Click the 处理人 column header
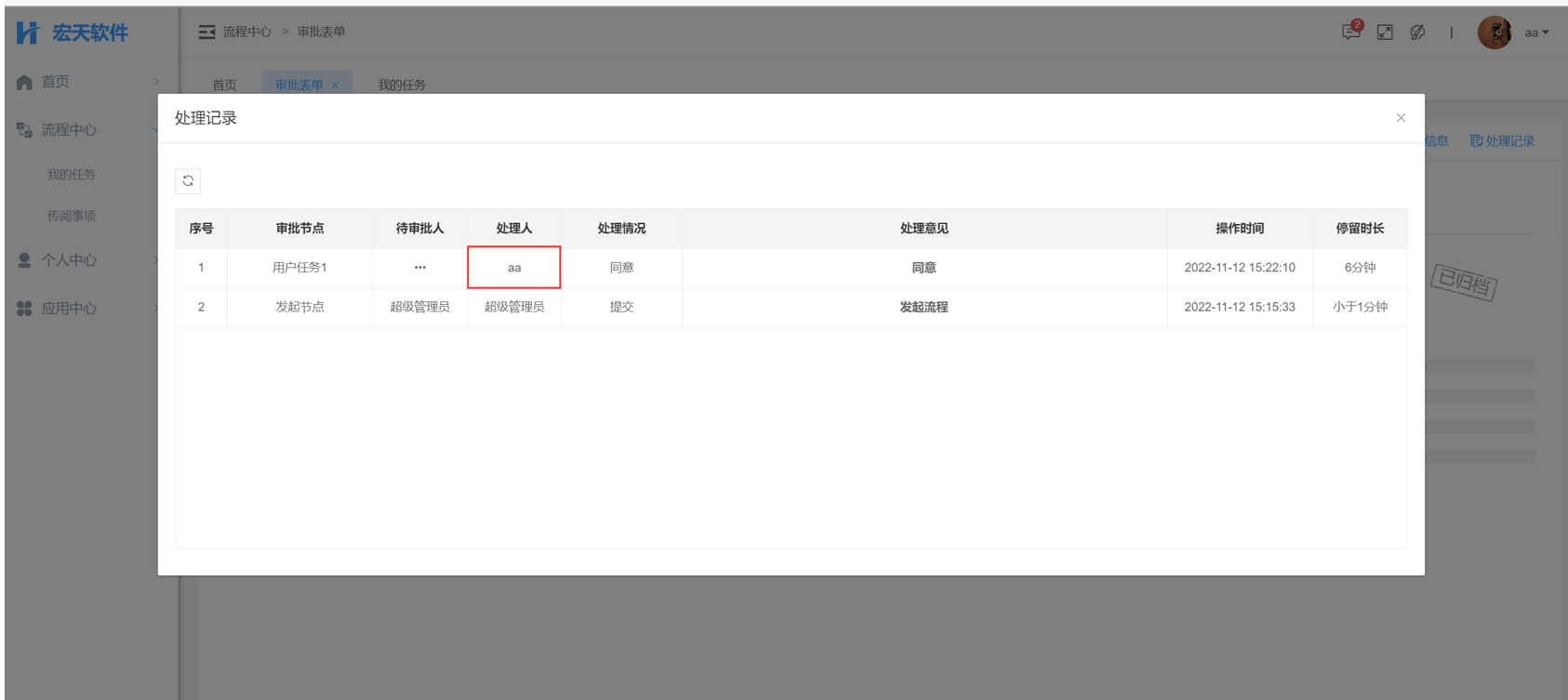1568x700 pixels. [x=514, y=229]
